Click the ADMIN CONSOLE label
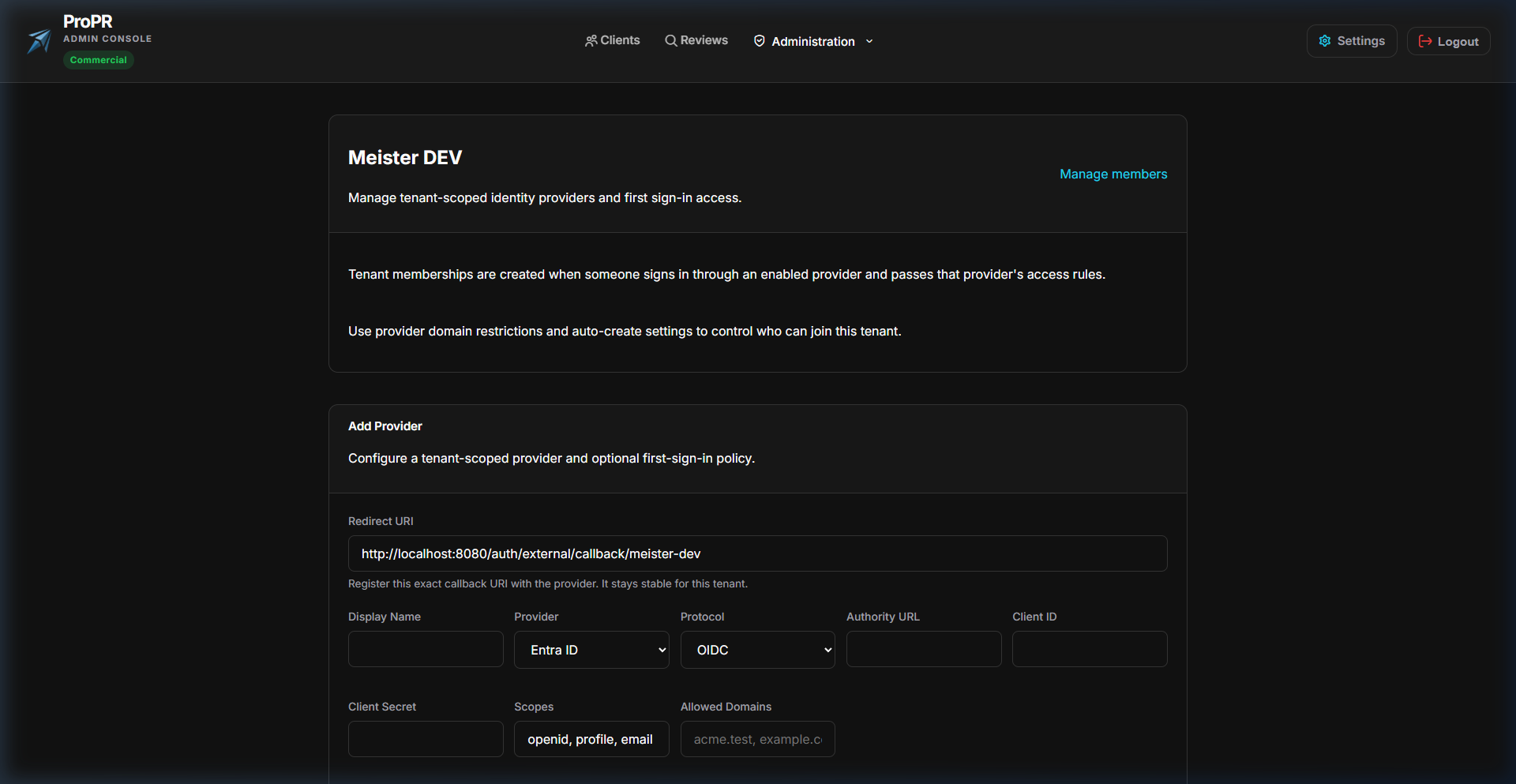The width and height of the screenshot is (1516, 784). point(107,39)
